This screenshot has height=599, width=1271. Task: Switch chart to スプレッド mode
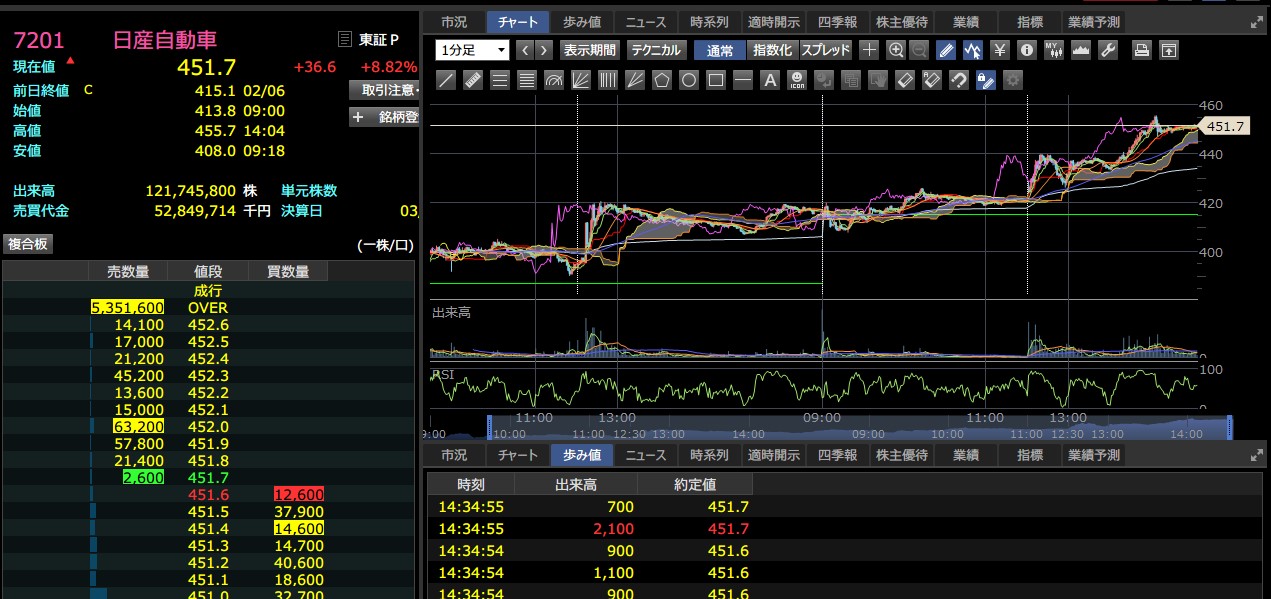pos(825,50)
